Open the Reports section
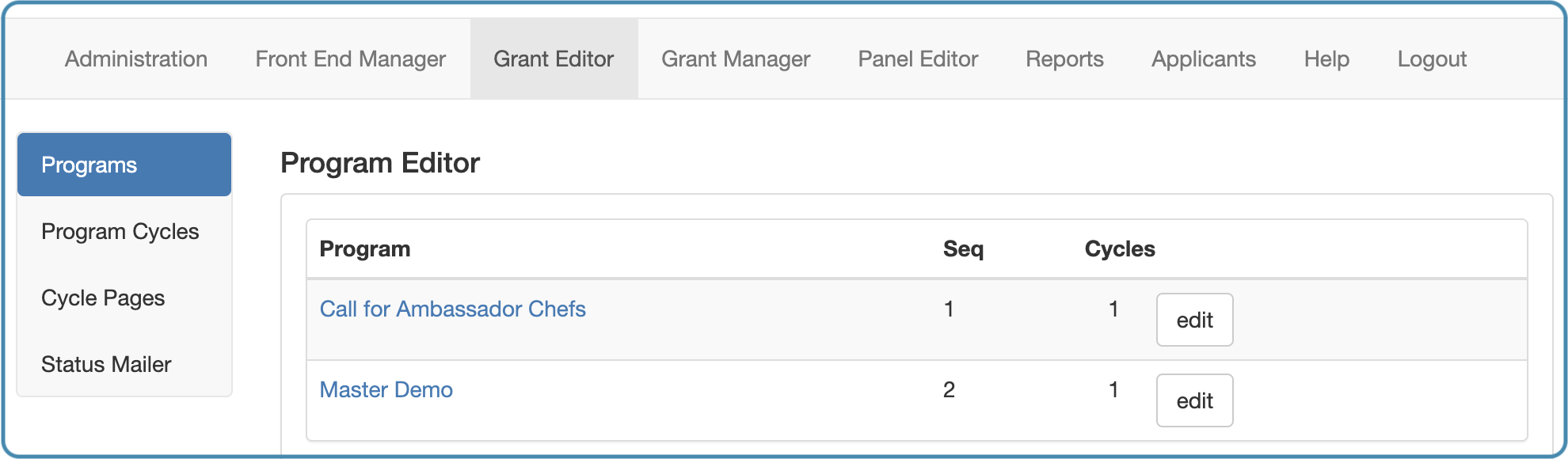Screen dimensions: 1568x459 point(1064,59)
